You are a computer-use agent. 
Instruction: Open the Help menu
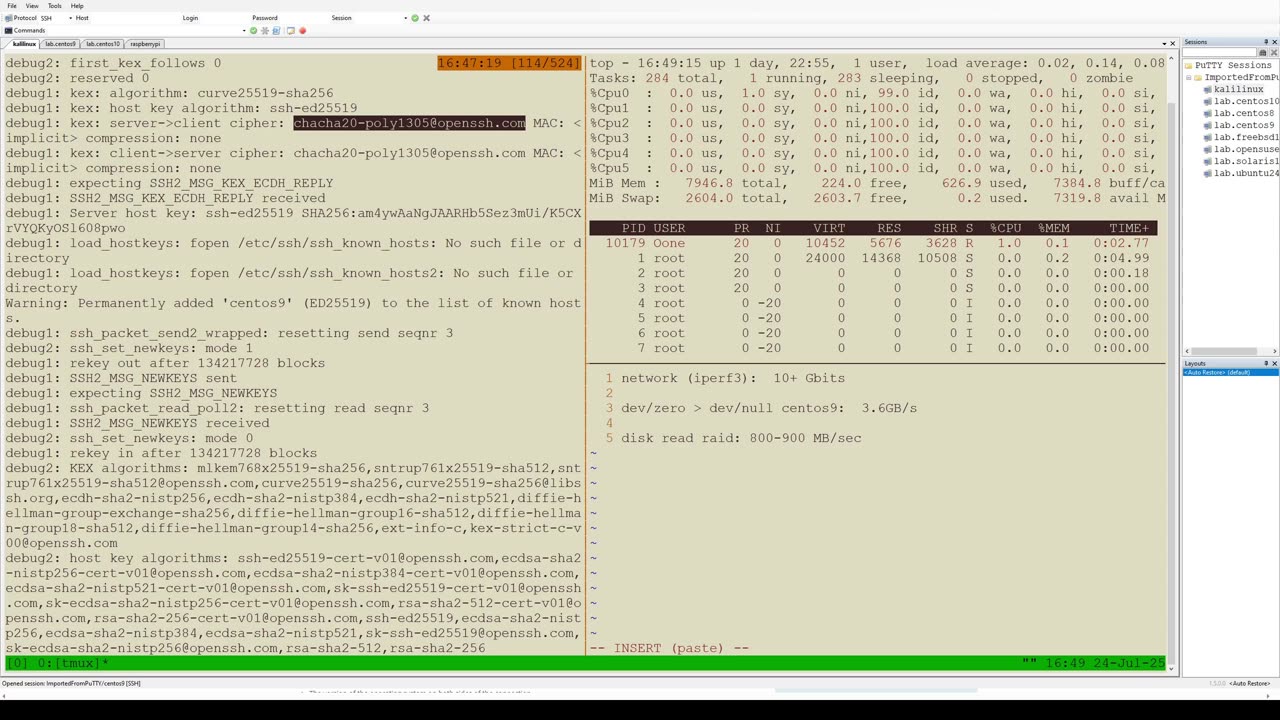click(x=77, y=6)
